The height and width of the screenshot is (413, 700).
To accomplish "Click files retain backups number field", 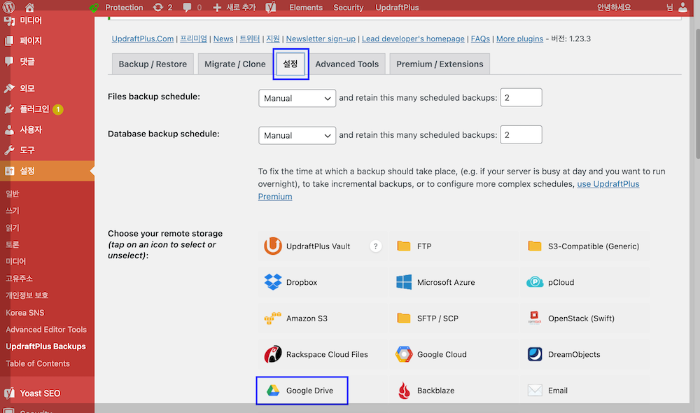I will click(x=521, y=97).
